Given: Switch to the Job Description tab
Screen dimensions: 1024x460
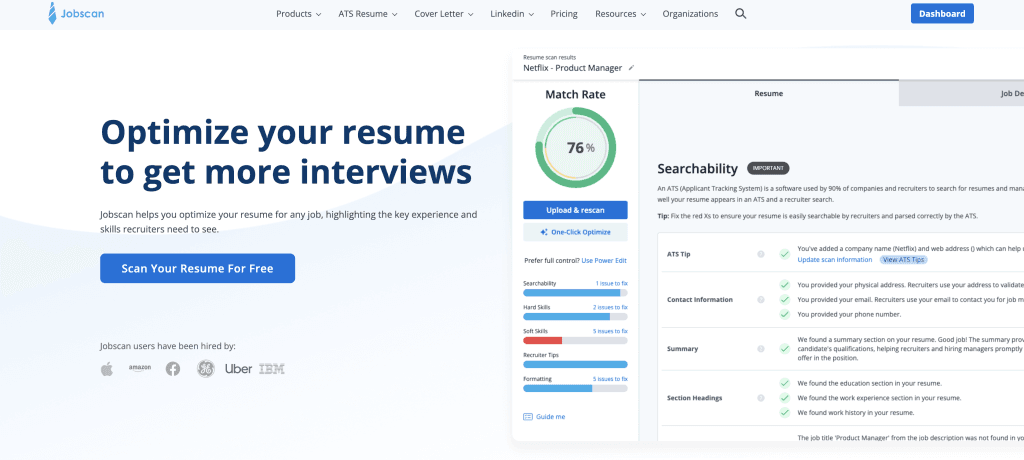Looking at the screenshot, I should coord(961,93).
